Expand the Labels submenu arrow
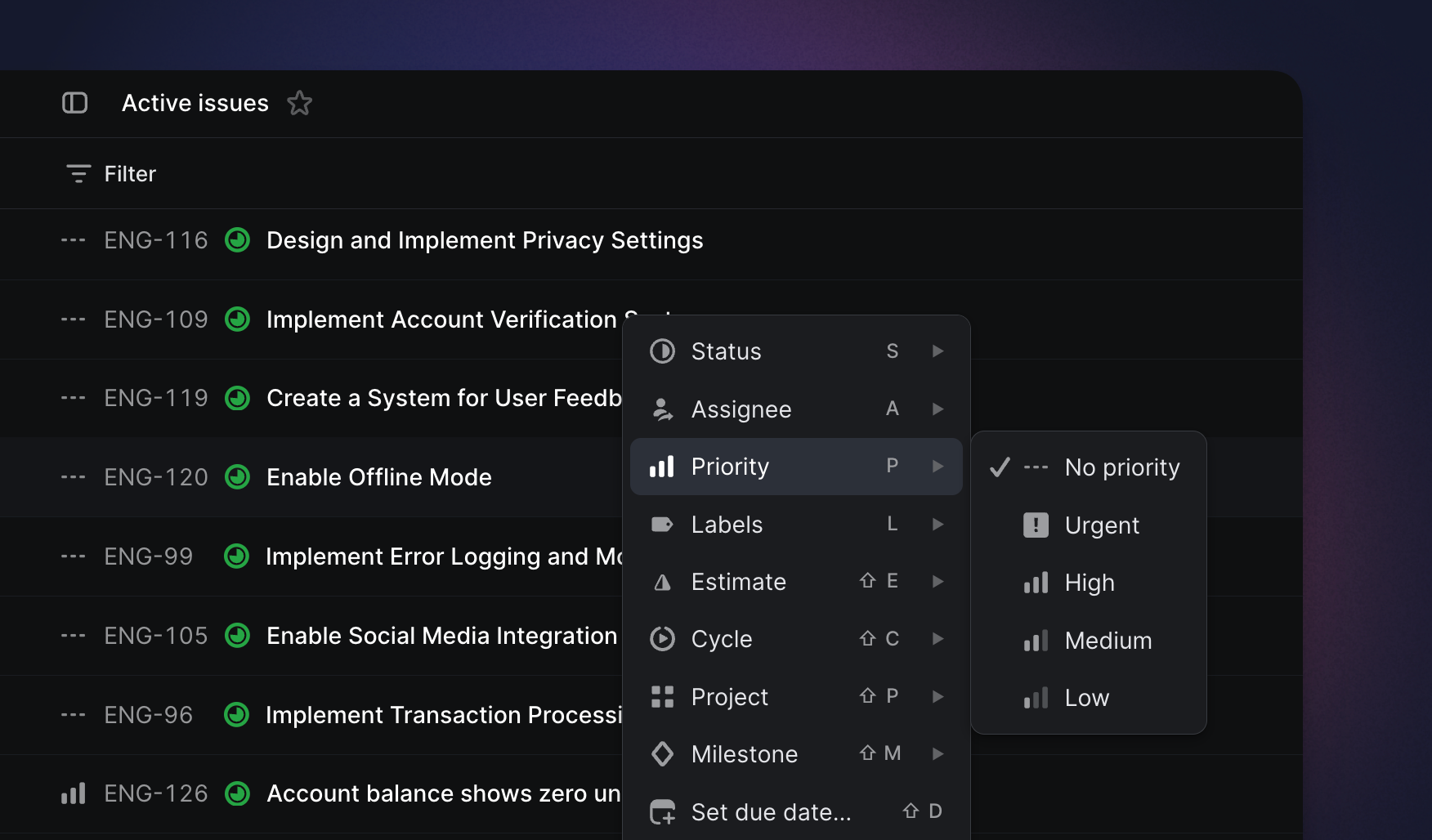Screen dimensions: 1432x840 [x=938, y=525]
